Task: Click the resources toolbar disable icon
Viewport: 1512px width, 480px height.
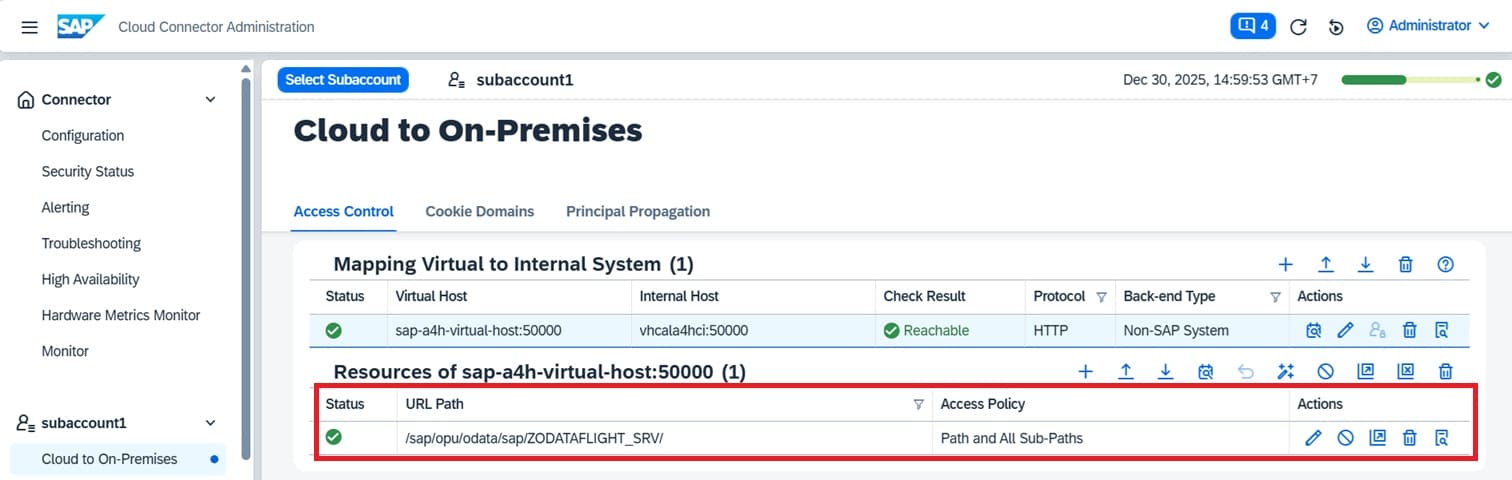Action: tap(1326, 372)
